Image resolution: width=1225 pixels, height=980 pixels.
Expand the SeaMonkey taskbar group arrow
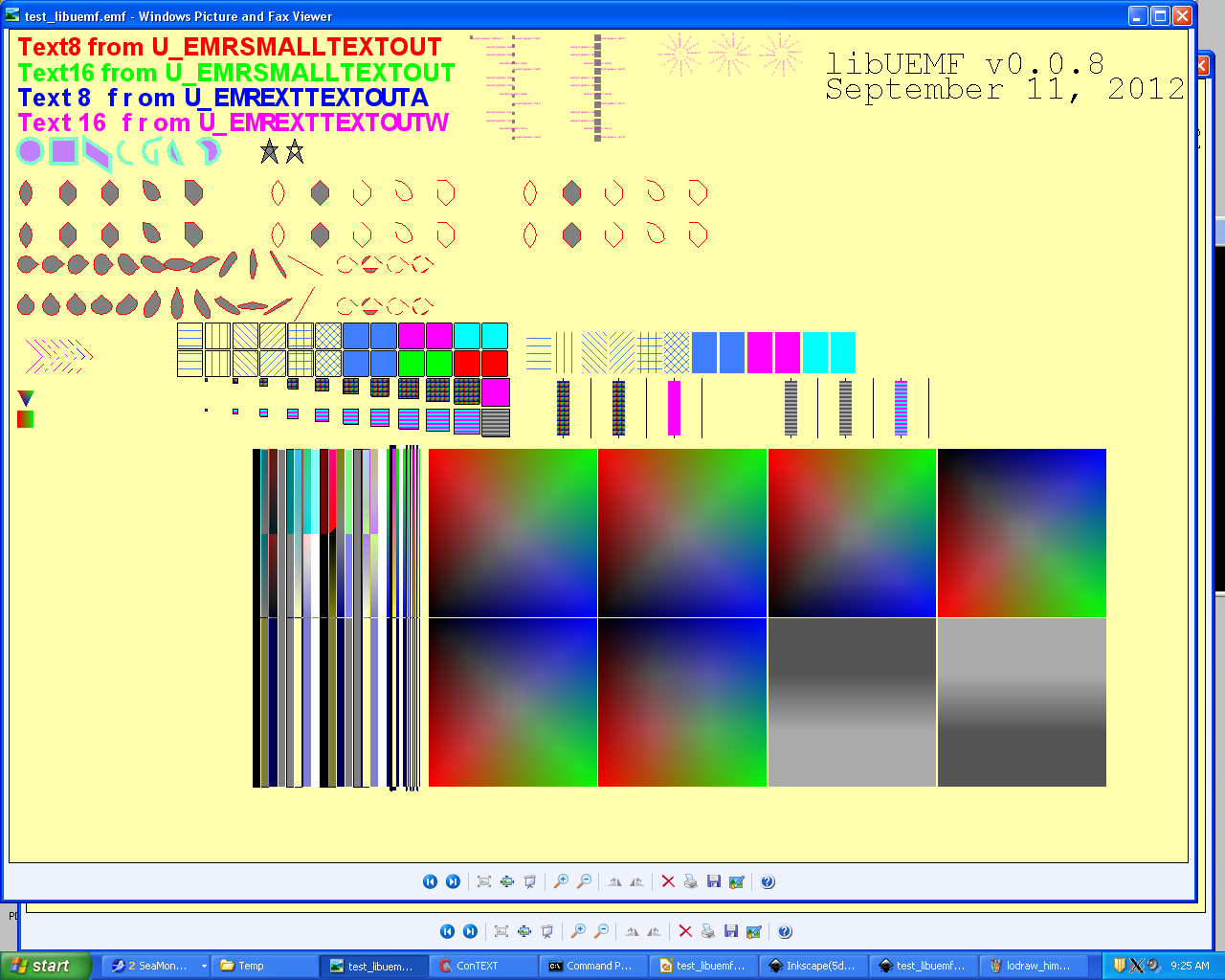coord(204,966)
